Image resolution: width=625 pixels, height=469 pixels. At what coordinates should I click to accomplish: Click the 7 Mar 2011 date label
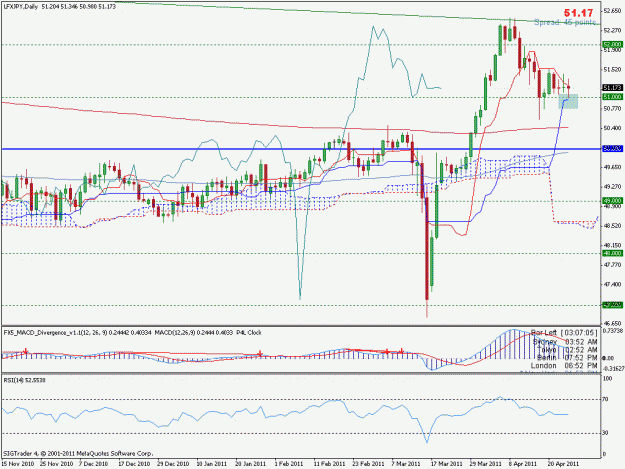tap(406, 464)
